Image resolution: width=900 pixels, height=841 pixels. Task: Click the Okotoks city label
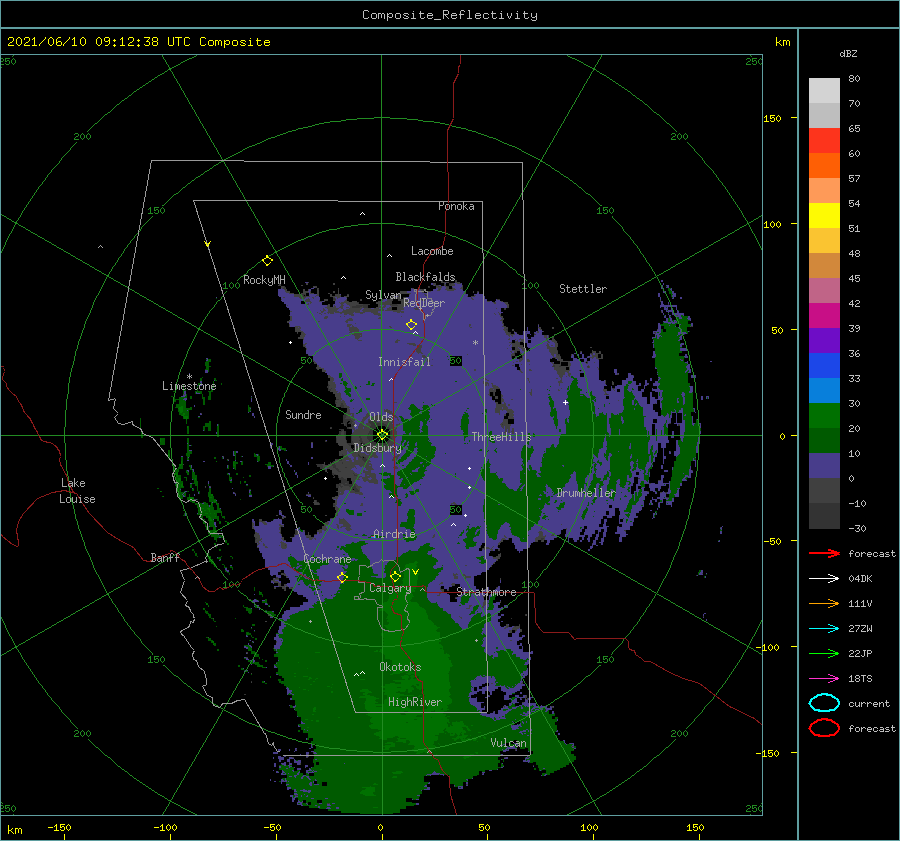(x=400, y=667)
